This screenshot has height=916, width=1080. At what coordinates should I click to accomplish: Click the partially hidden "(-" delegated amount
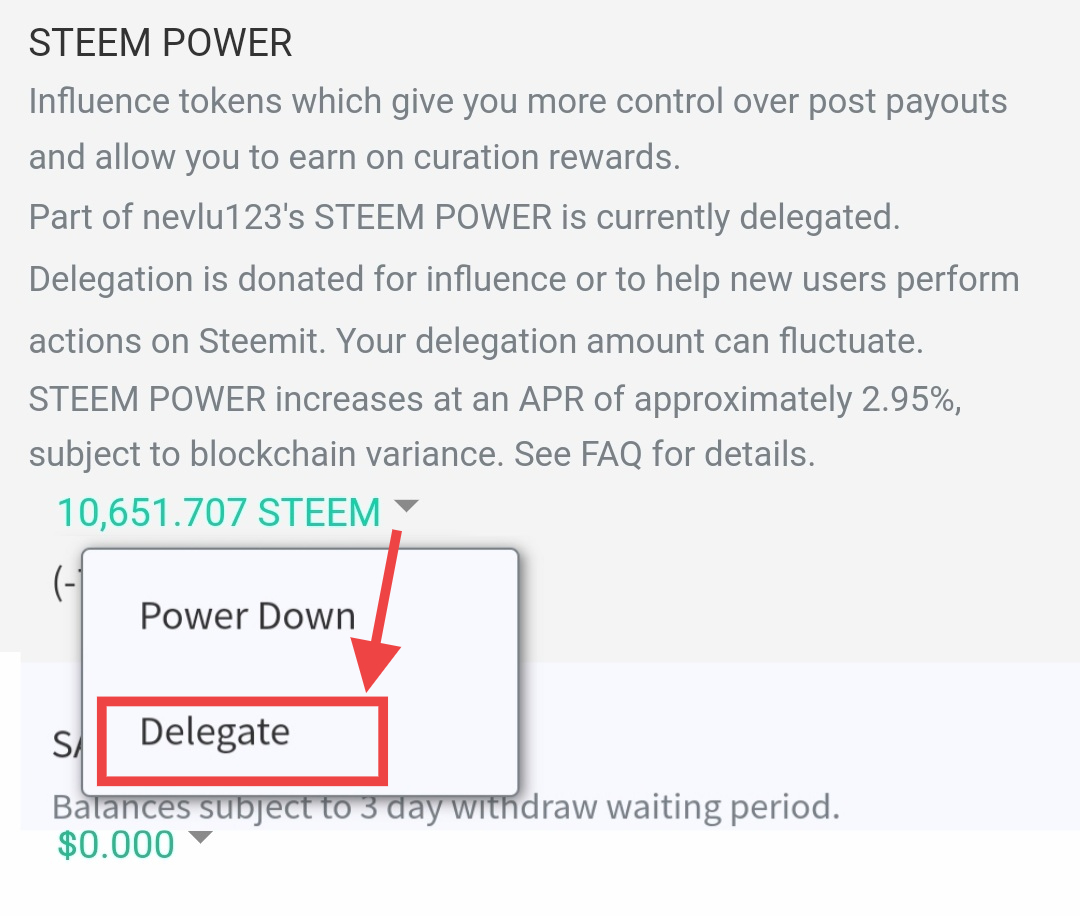tap(66, 585)
